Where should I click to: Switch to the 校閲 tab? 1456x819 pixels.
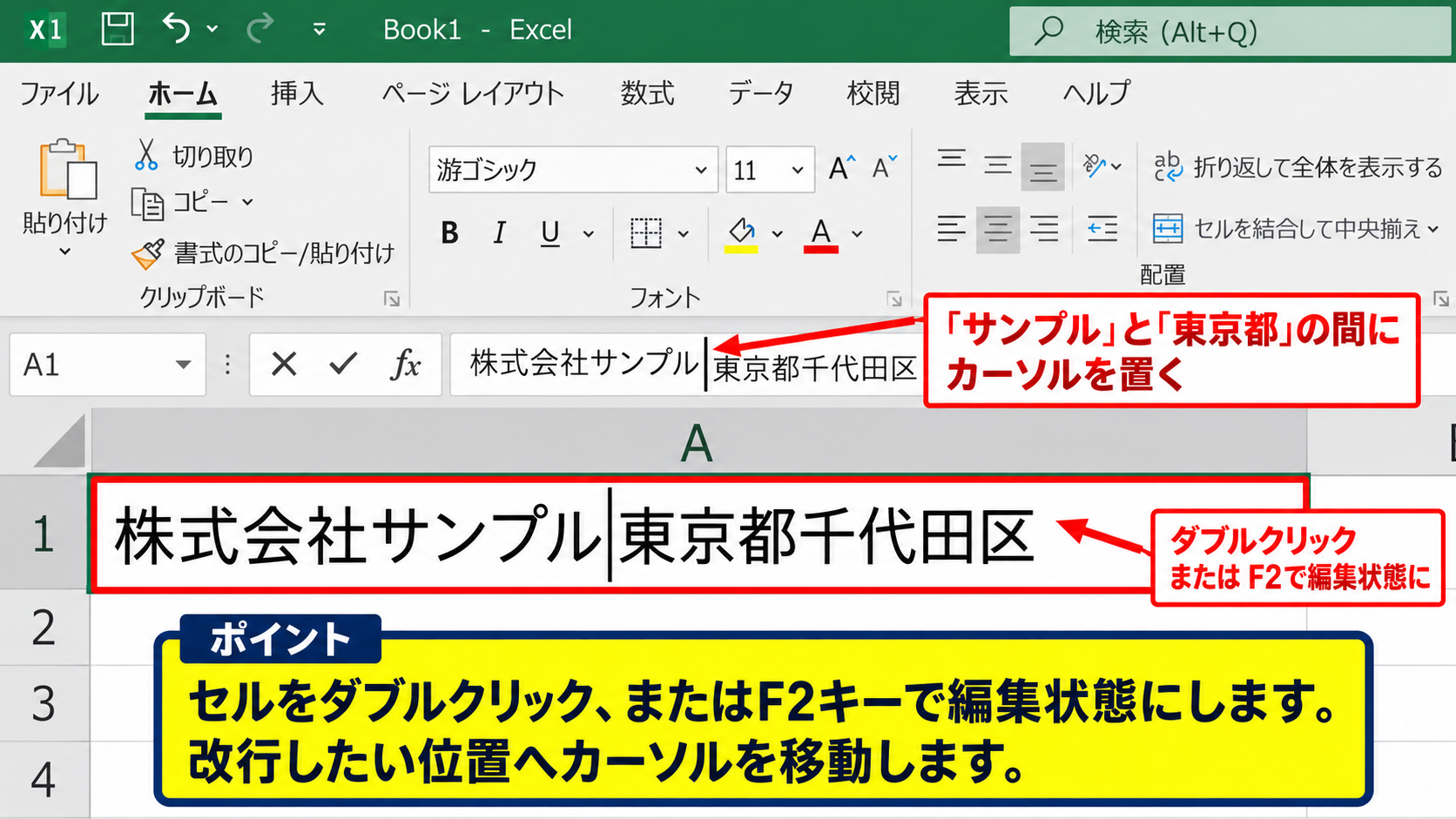873,93
